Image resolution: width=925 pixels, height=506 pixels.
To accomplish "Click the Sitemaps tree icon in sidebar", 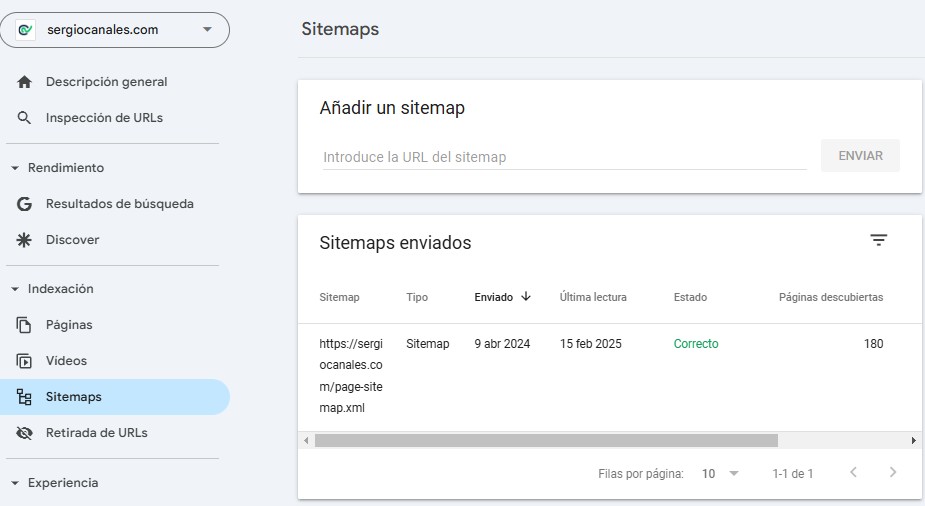I will coord(24,397).
